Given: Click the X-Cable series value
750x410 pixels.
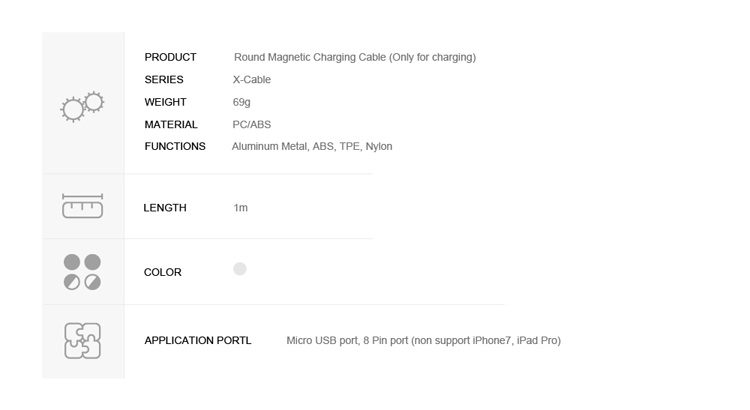Looking at the screenshot, I should pos(252,79).
